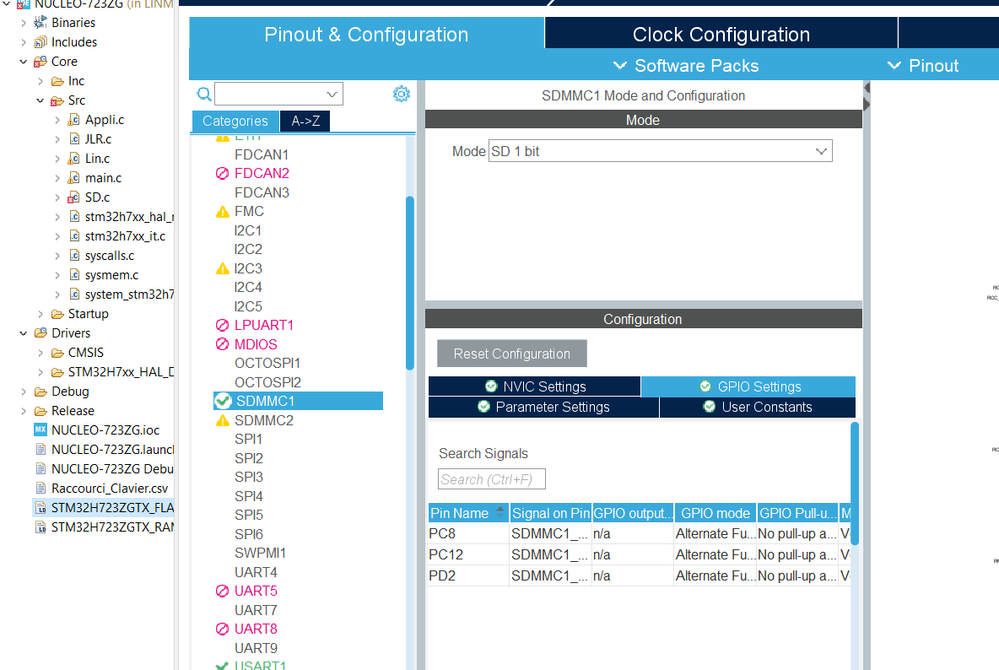The image size is (999, 670).
Task: Click the Drivers folder icon
Action: click(41, 333)
